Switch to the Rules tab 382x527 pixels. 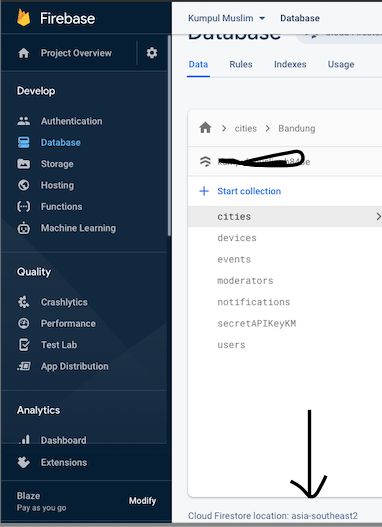(x=241, y=64)
